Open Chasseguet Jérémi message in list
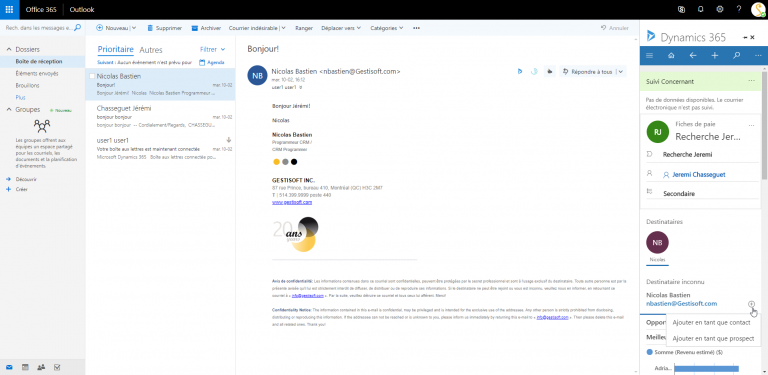Screen dimensions: 768x375 coord(160,116)
